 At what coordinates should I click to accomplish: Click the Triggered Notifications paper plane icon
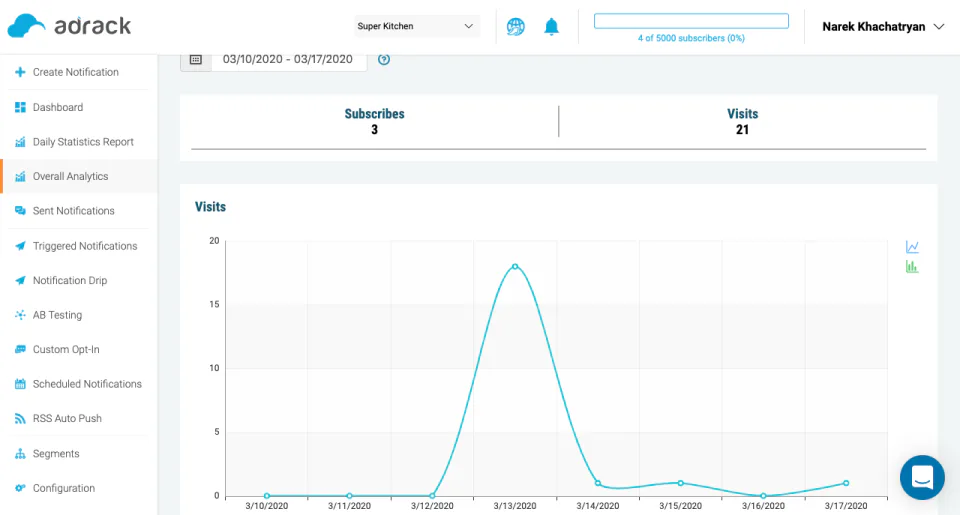point(20,246)
